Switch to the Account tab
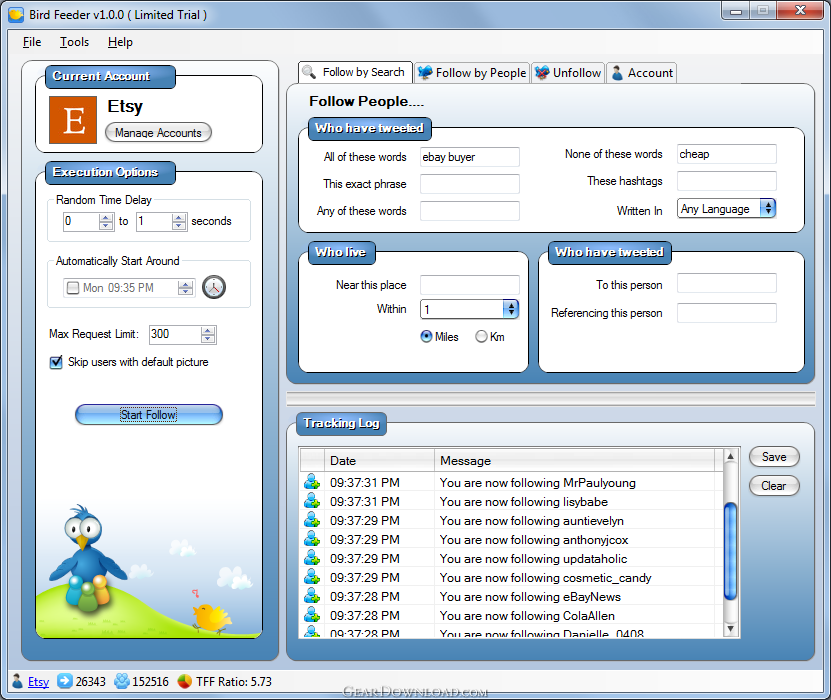 pos(641,73)
